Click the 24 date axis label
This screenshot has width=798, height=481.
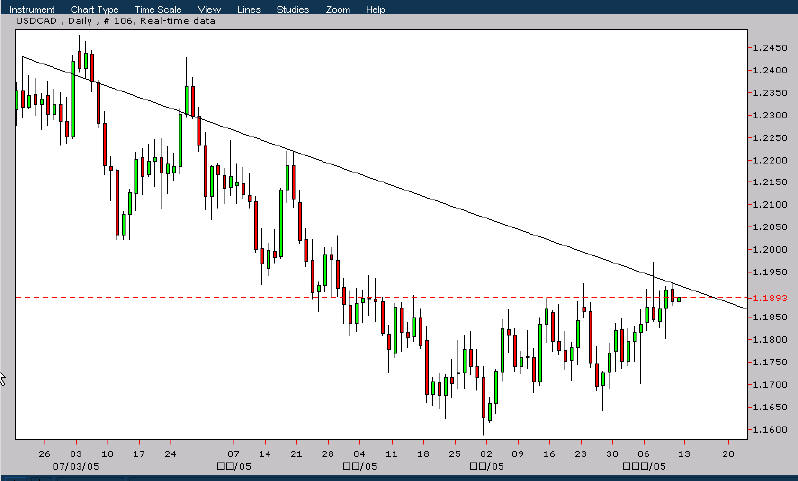[x=170, y=454]
